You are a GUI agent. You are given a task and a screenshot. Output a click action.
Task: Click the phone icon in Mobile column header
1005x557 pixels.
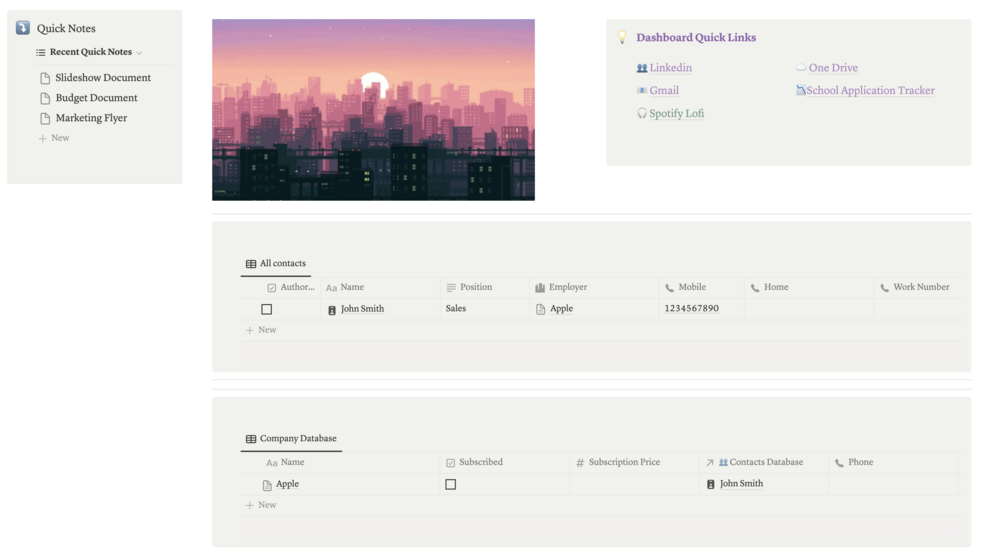669,288
